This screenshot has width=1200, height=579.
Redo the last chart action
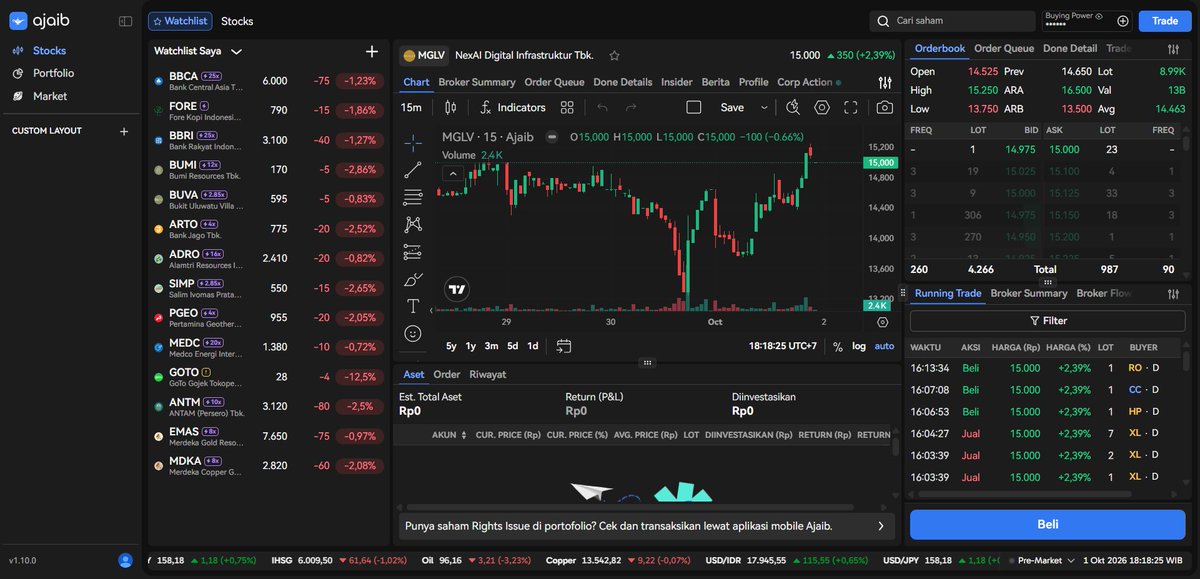pos(631,107)
